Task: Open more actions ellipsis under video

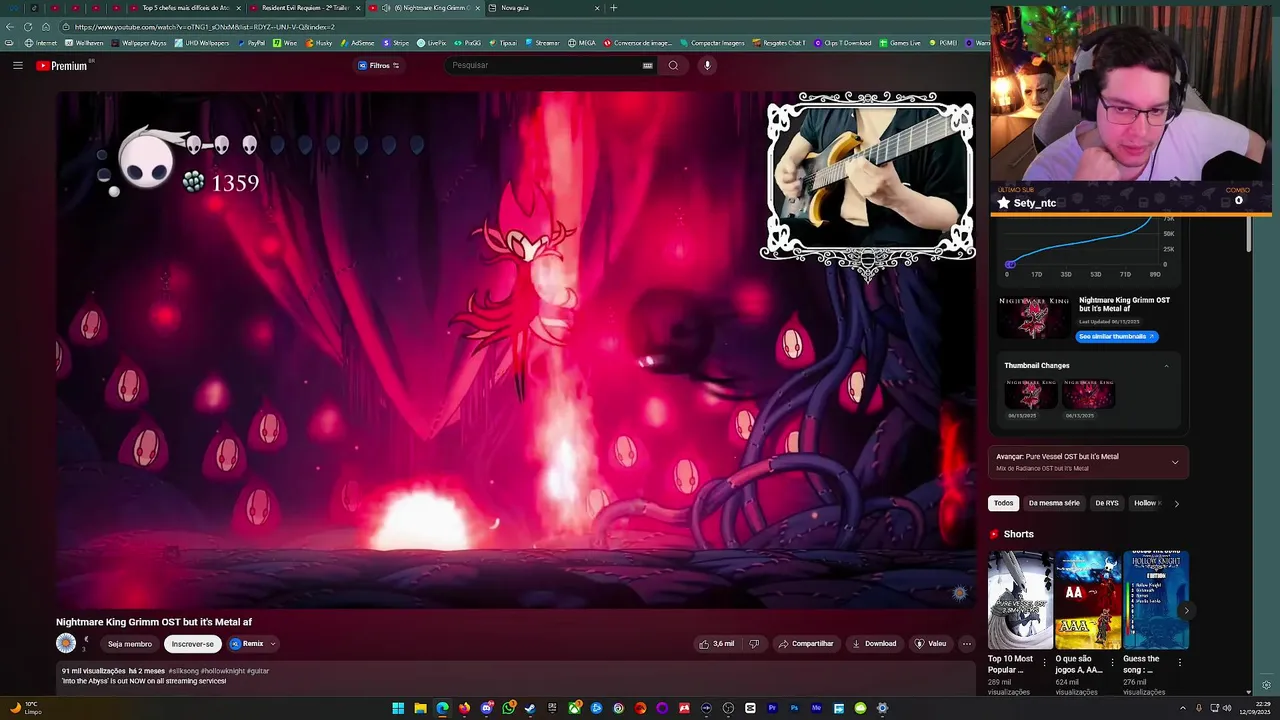Action: tap(967, 644)
